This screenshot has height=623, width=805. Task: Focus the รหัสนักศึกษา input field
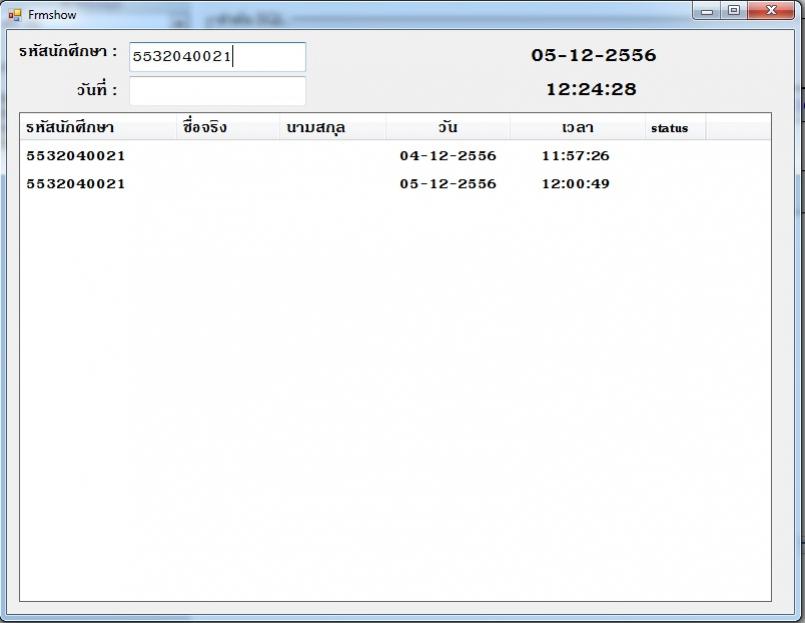(x=217, y=56)
